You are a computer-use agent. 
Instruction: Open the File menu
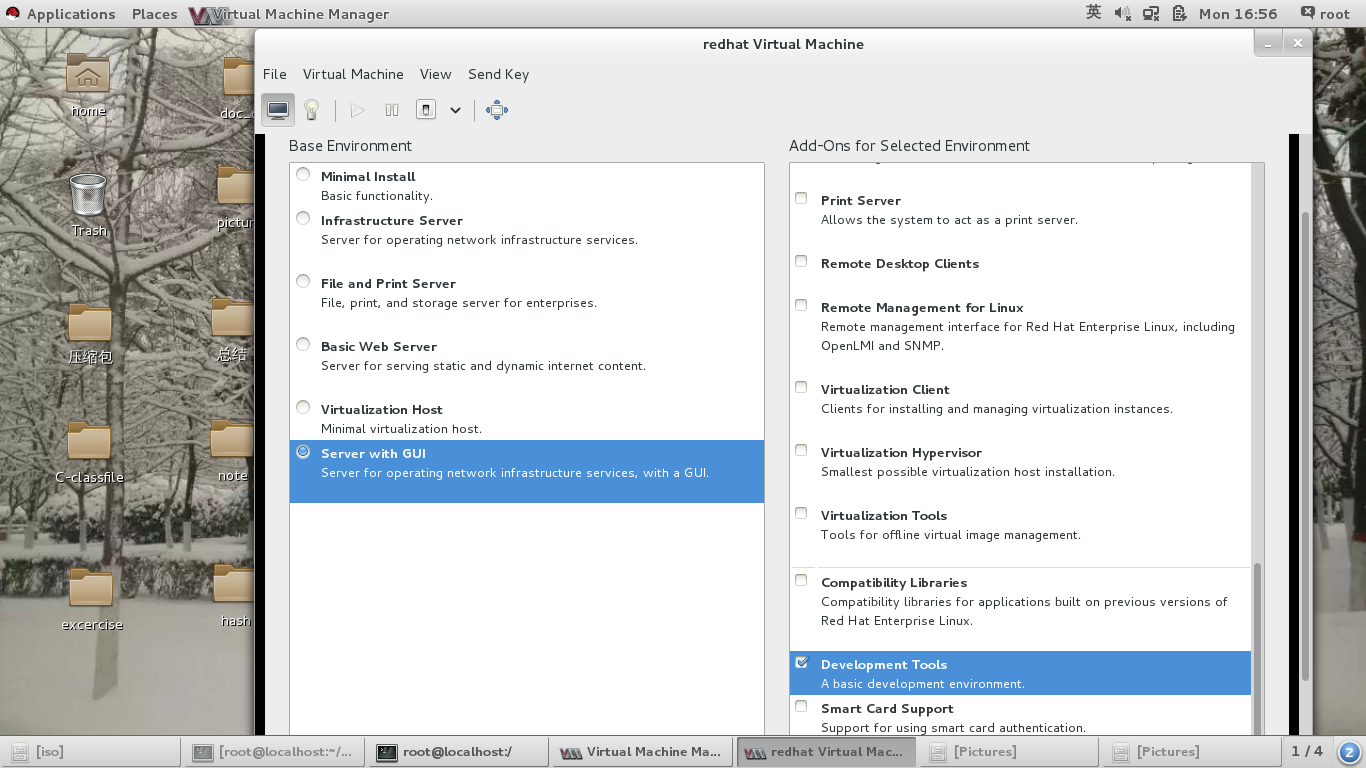(x=274, y=74)
